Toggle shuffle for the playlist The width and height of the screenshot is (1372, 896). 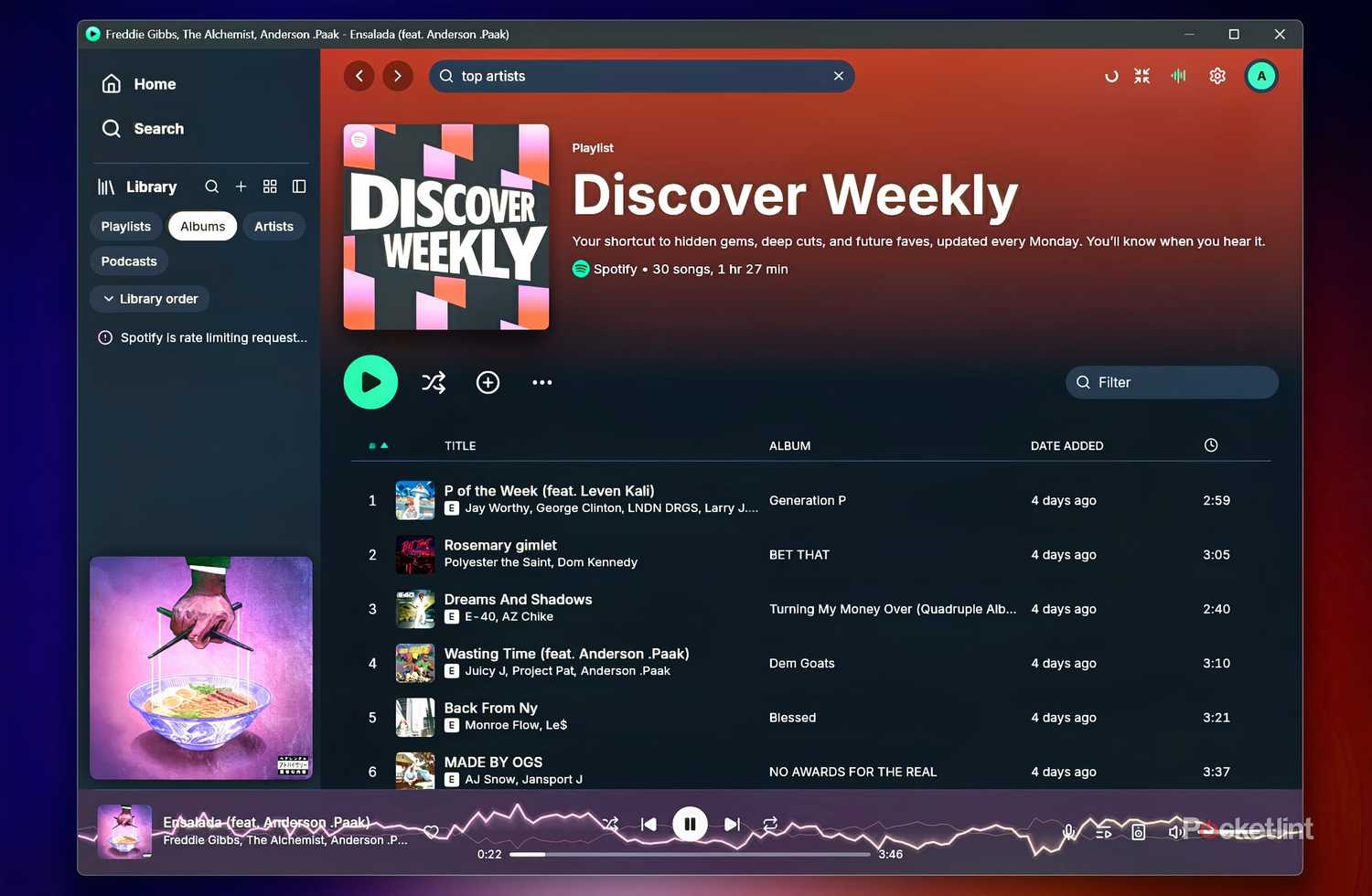point(434,382)
